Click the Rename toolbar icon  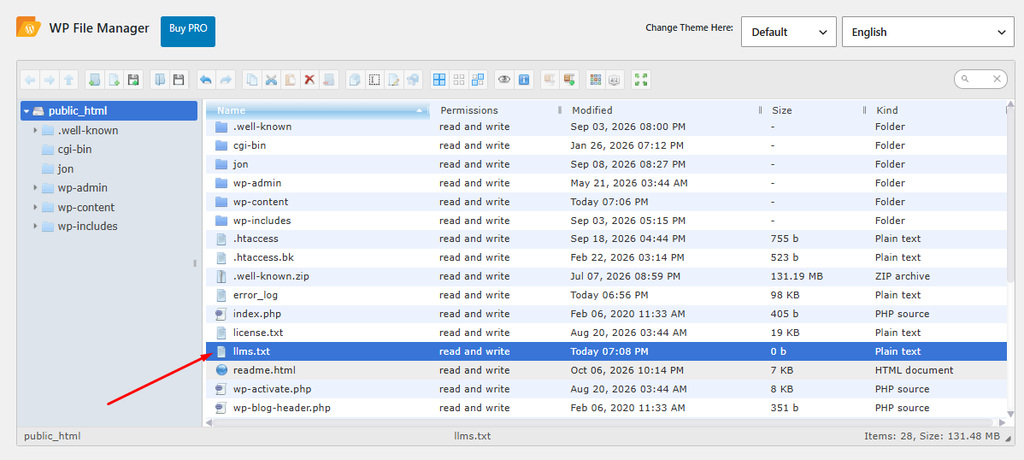374,80
